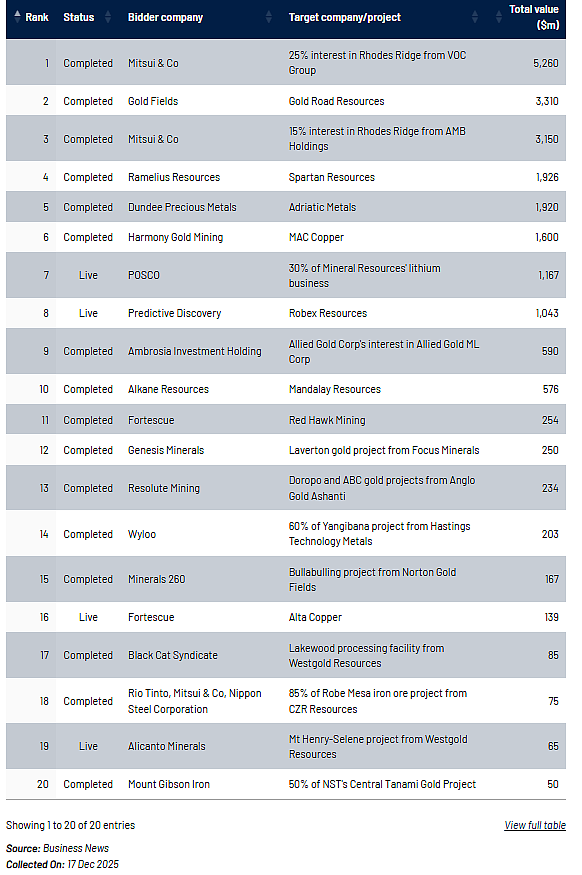Click the sort arrows beside Status header
Screen dimensions: 582x875
108,17
